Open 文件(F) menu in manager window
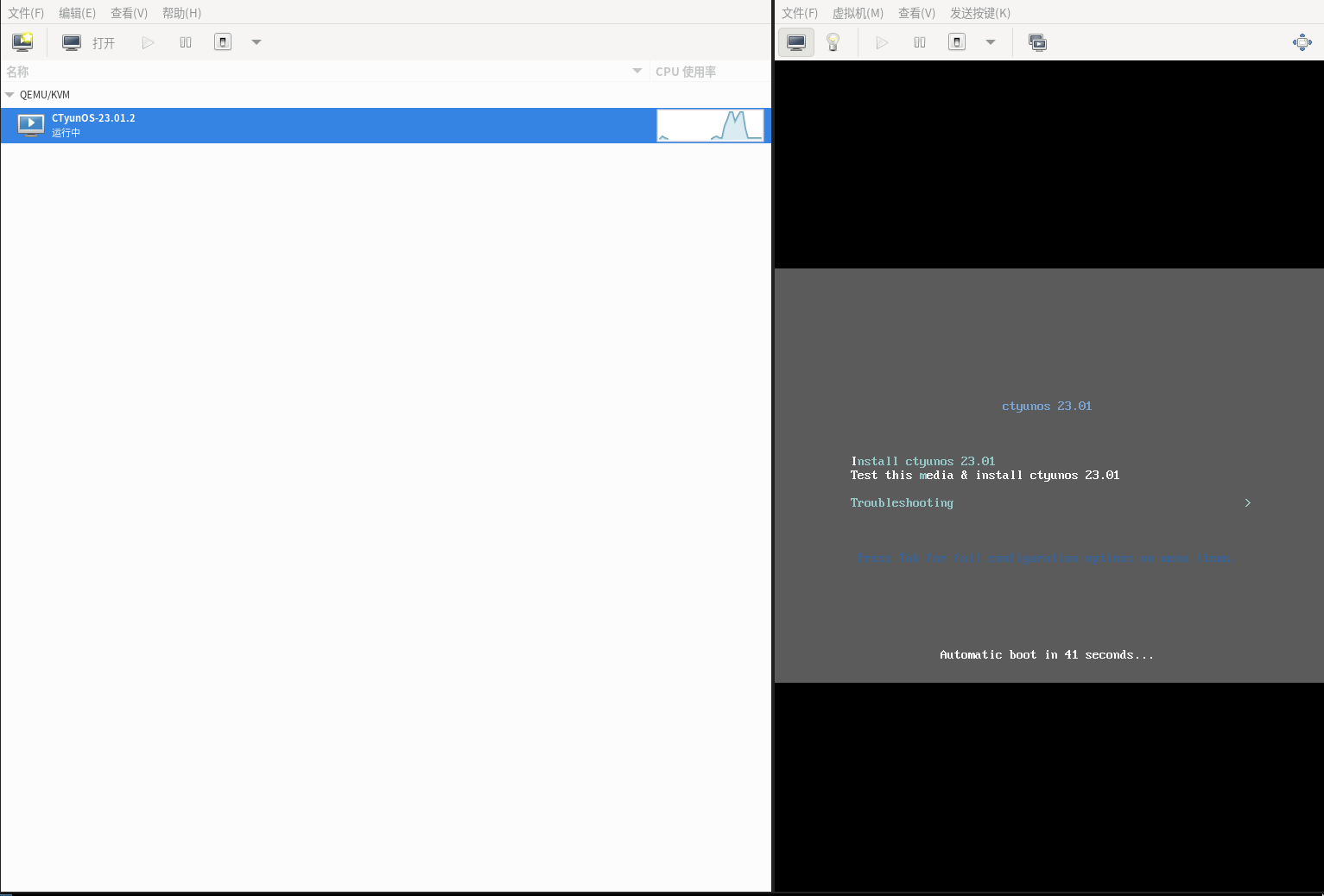This screenshot has width=1324, height=896. [x=26, y=13]
